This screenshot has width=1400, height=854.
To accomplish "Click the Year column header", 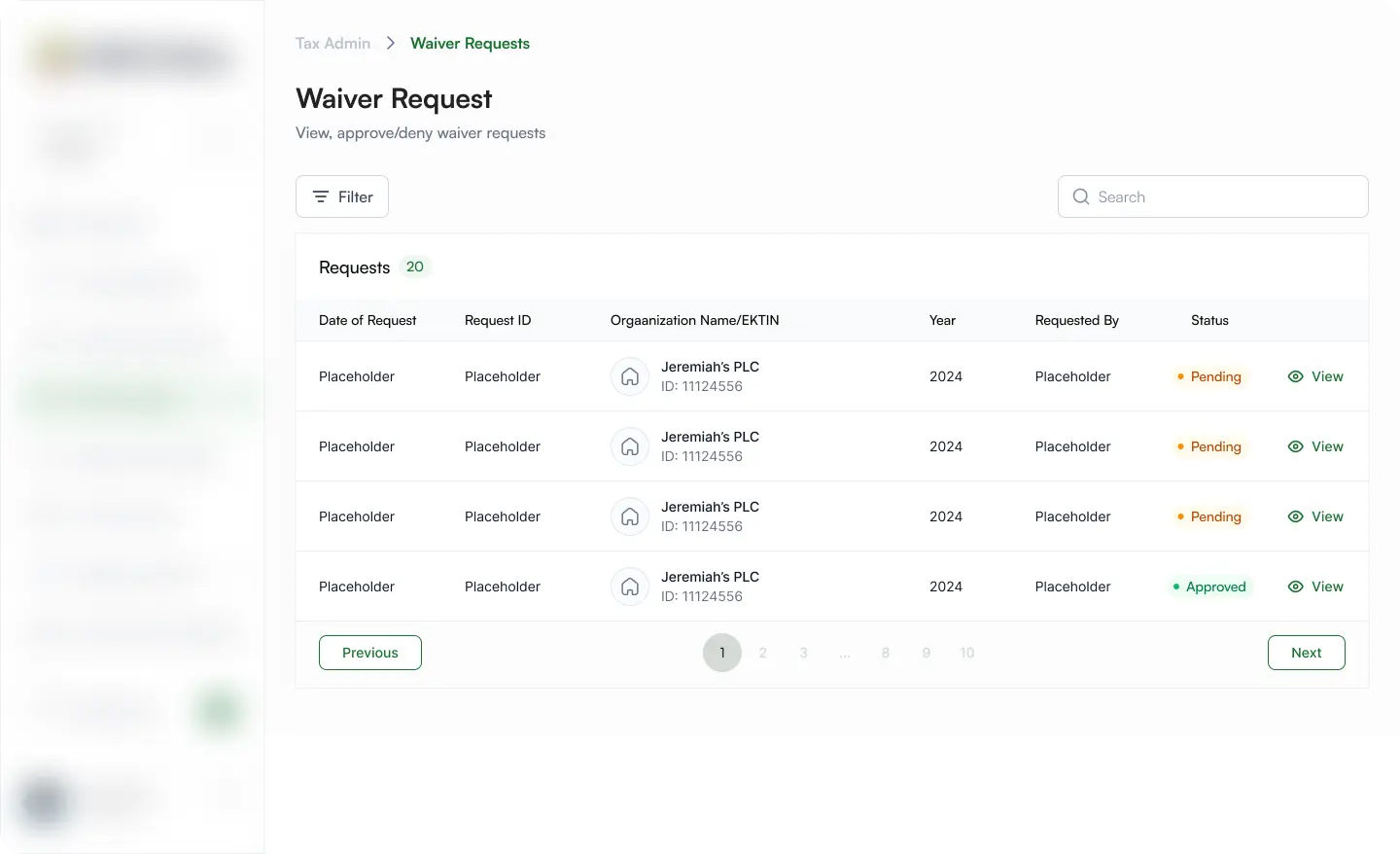I will pyautogui.click(x=942, y=320).
